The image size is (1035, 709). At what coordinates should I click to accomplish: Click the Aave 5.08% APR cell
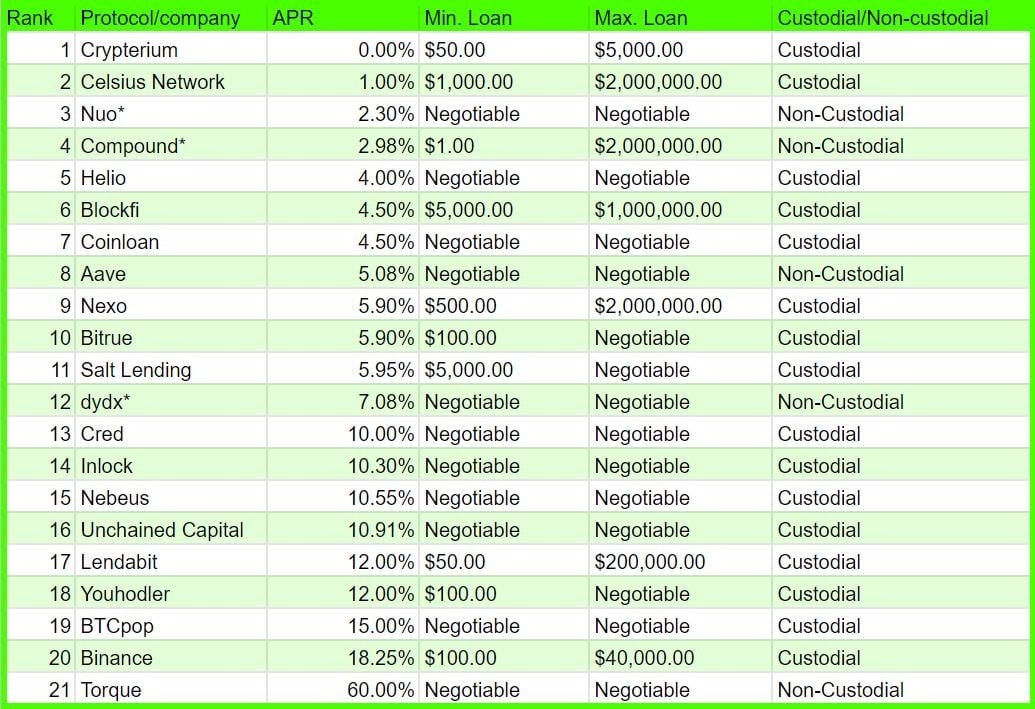[x=386, y=274]
